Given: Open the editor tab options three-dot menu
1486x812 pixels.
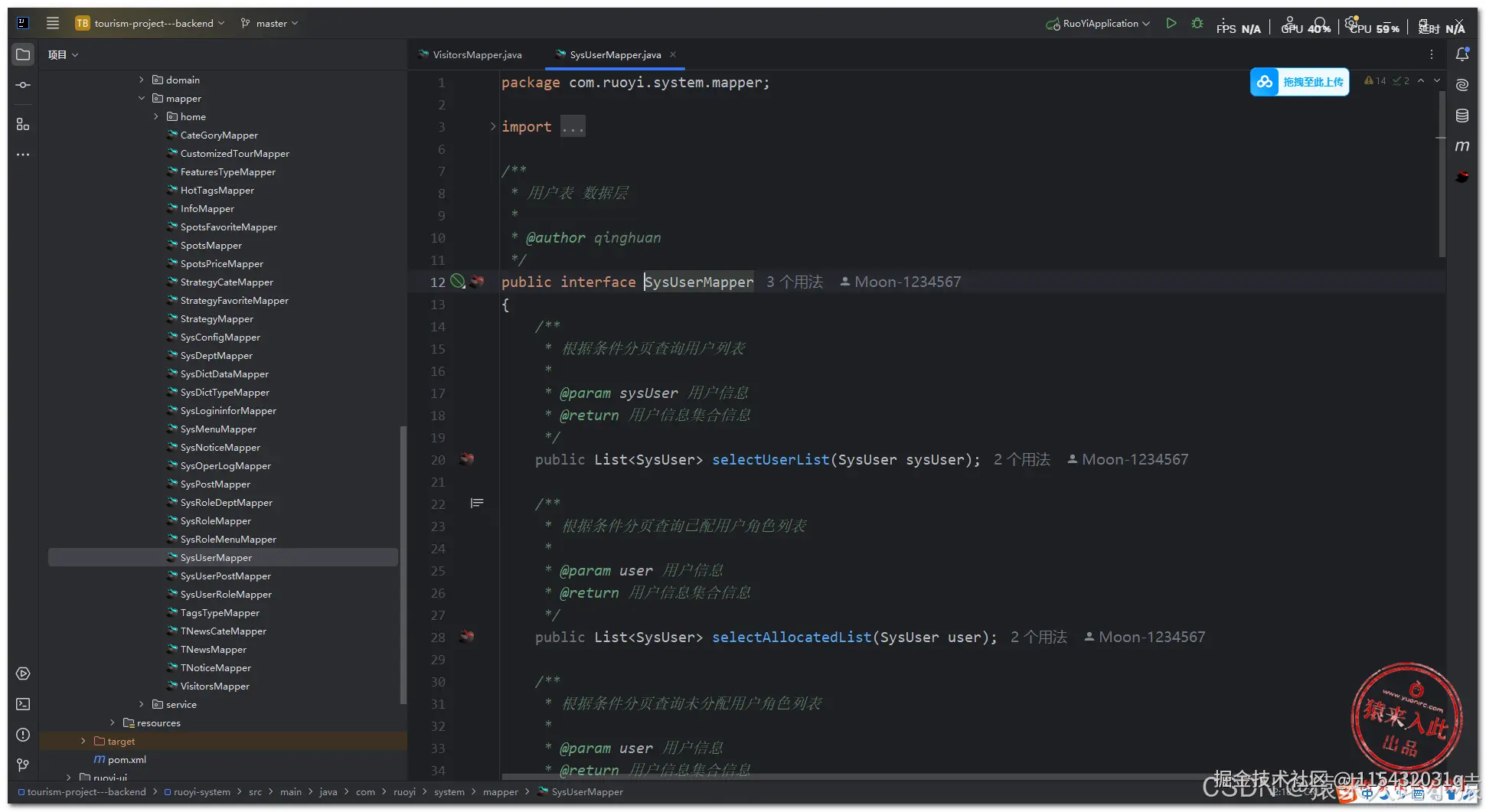Looking at the screenshot, I should point(1432,54).
